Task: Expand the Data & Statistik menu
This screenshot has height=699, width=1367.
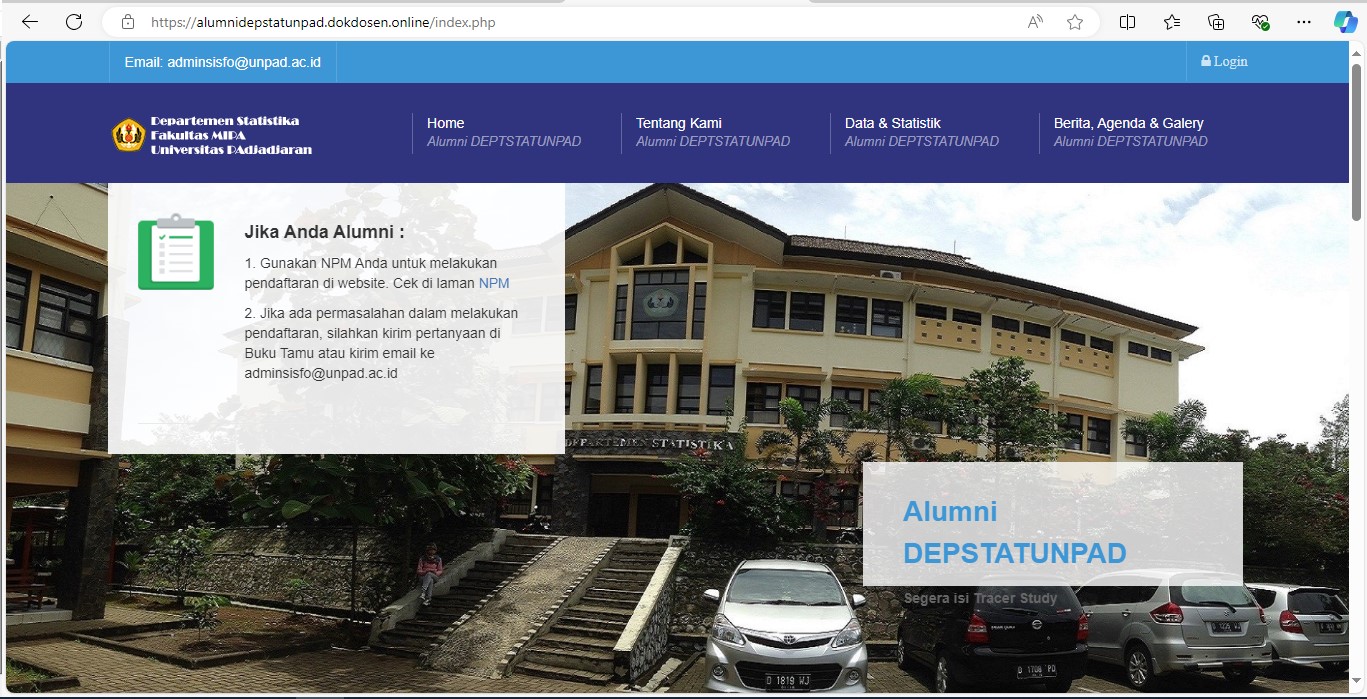Action: tap(892, 123)
